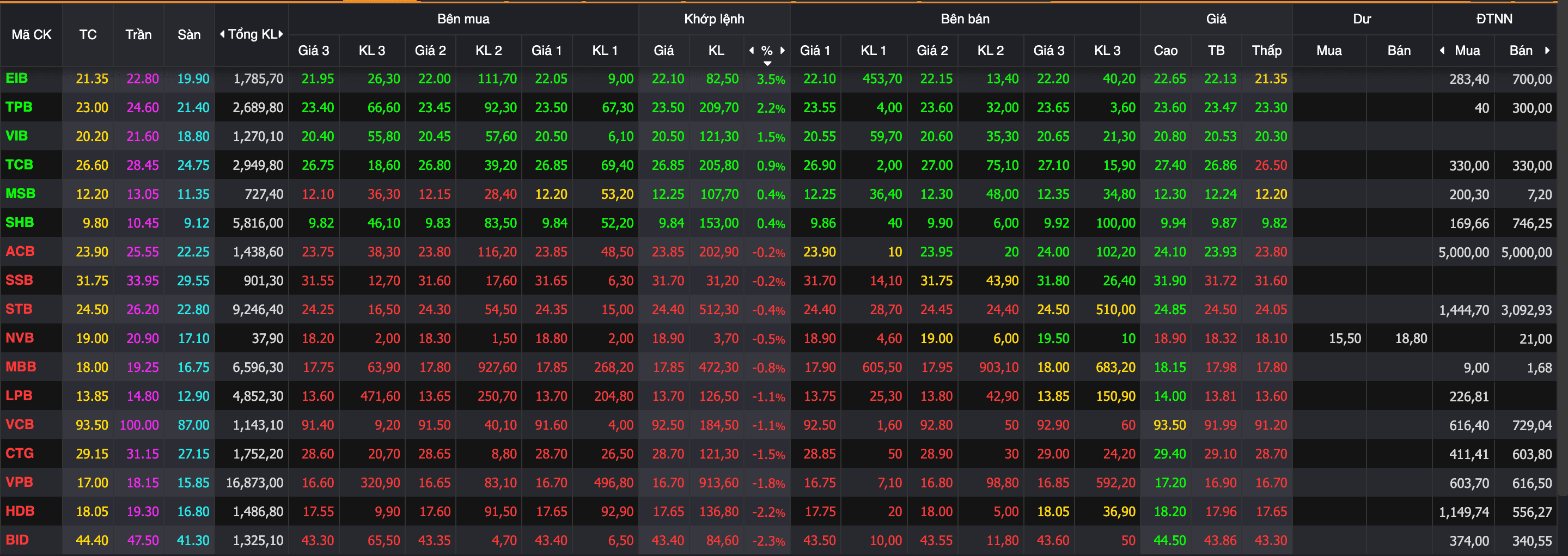
Task: Click the Khớp lệnh Giá column header
Action: (663, 51)
